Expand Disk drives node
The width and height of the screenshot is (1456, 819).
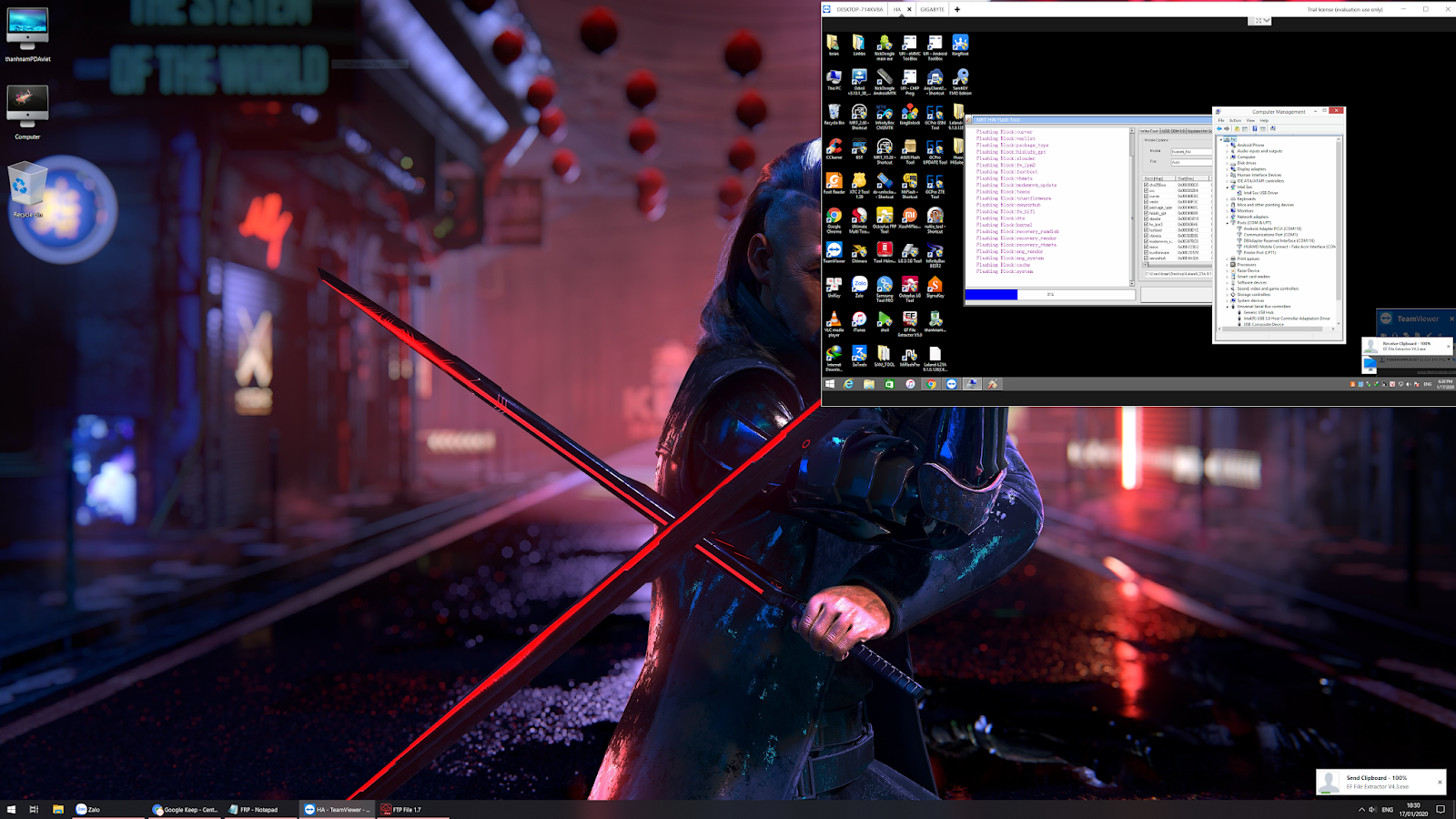point(1228,163)
